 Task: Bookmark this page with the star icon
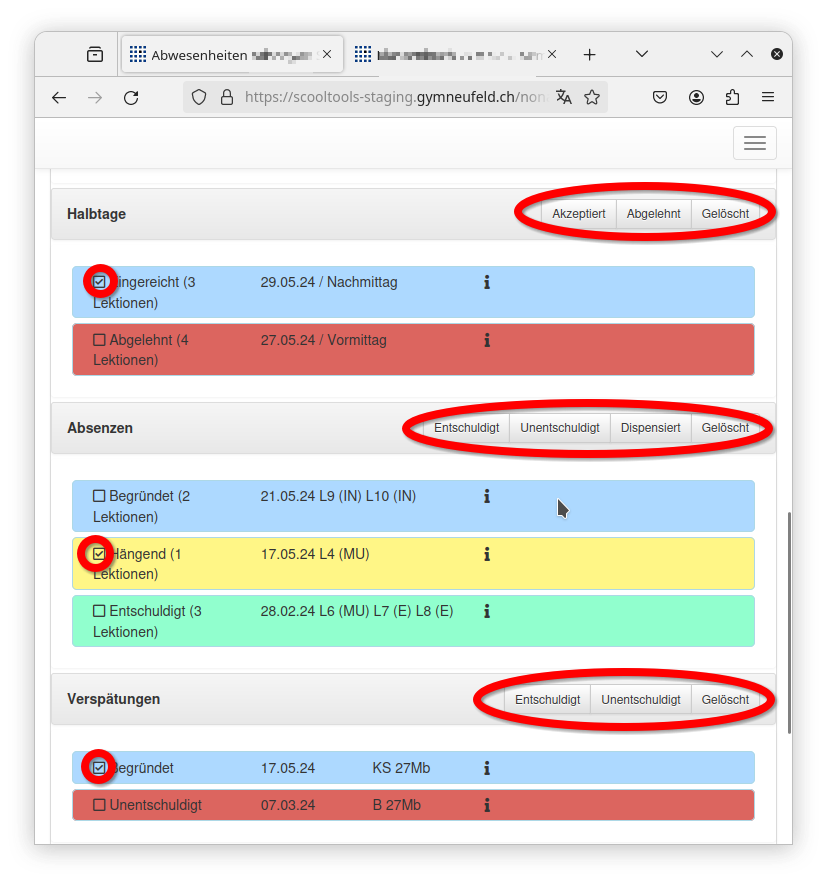tap(592, 97)
